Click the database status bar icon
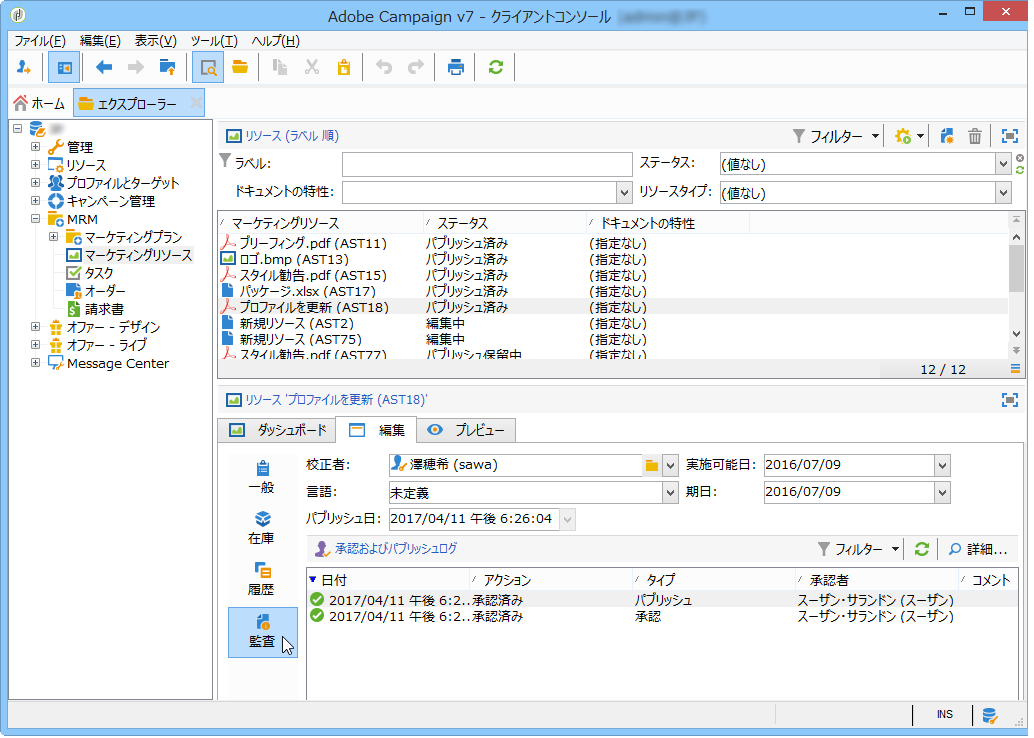The image size is (1034, 738). click(x=989, y=715)
